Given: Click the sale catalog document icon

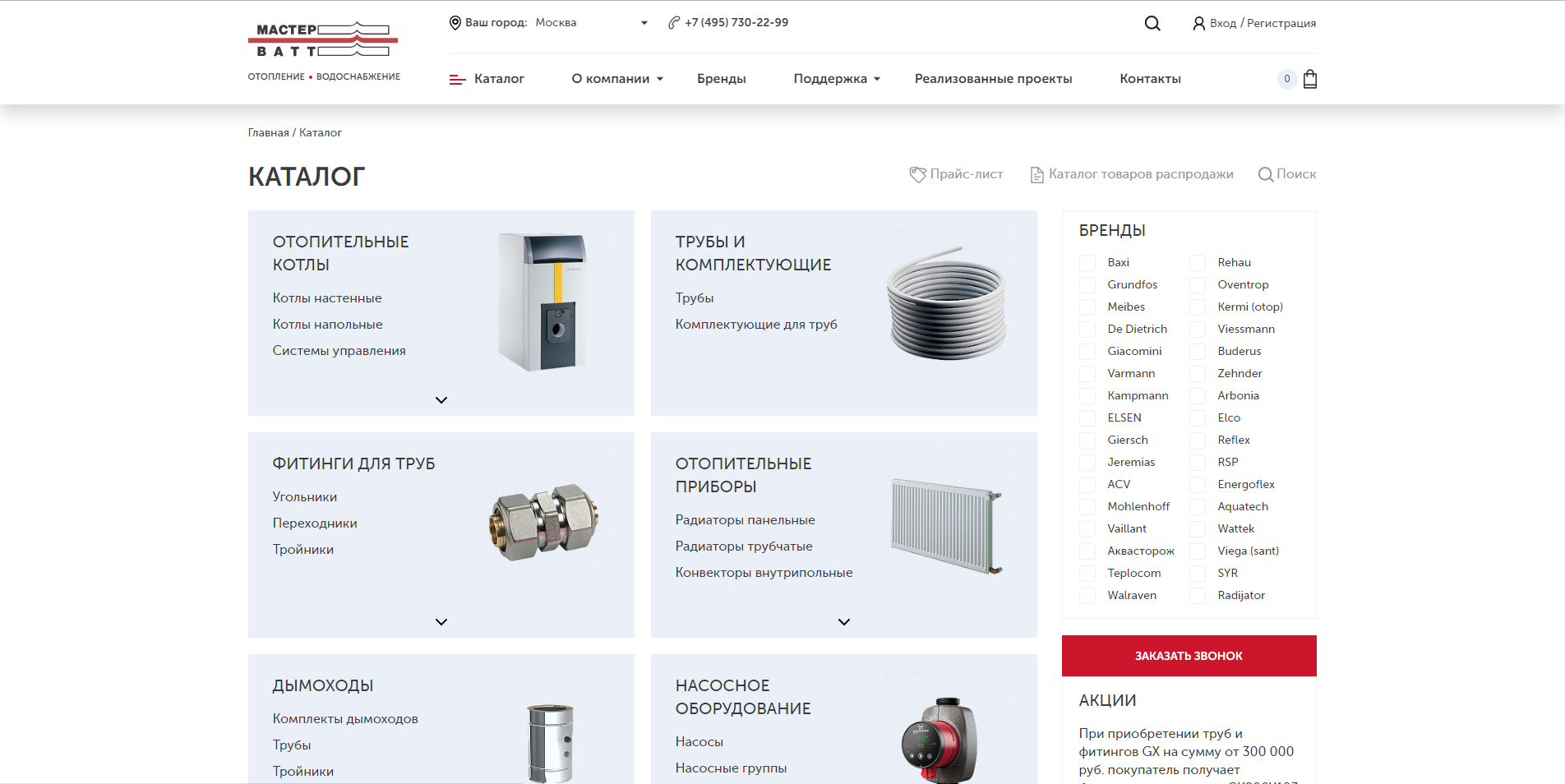Looking at the screenshot, I should [1037, 174].
